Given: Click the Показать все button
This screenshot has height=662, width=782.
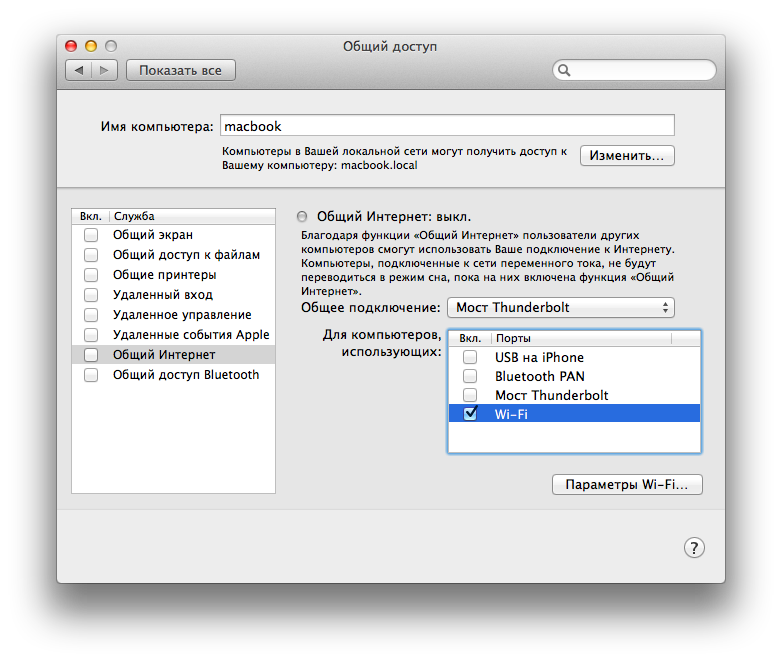Looking at the screenshot, I should (x=181, y=70).
